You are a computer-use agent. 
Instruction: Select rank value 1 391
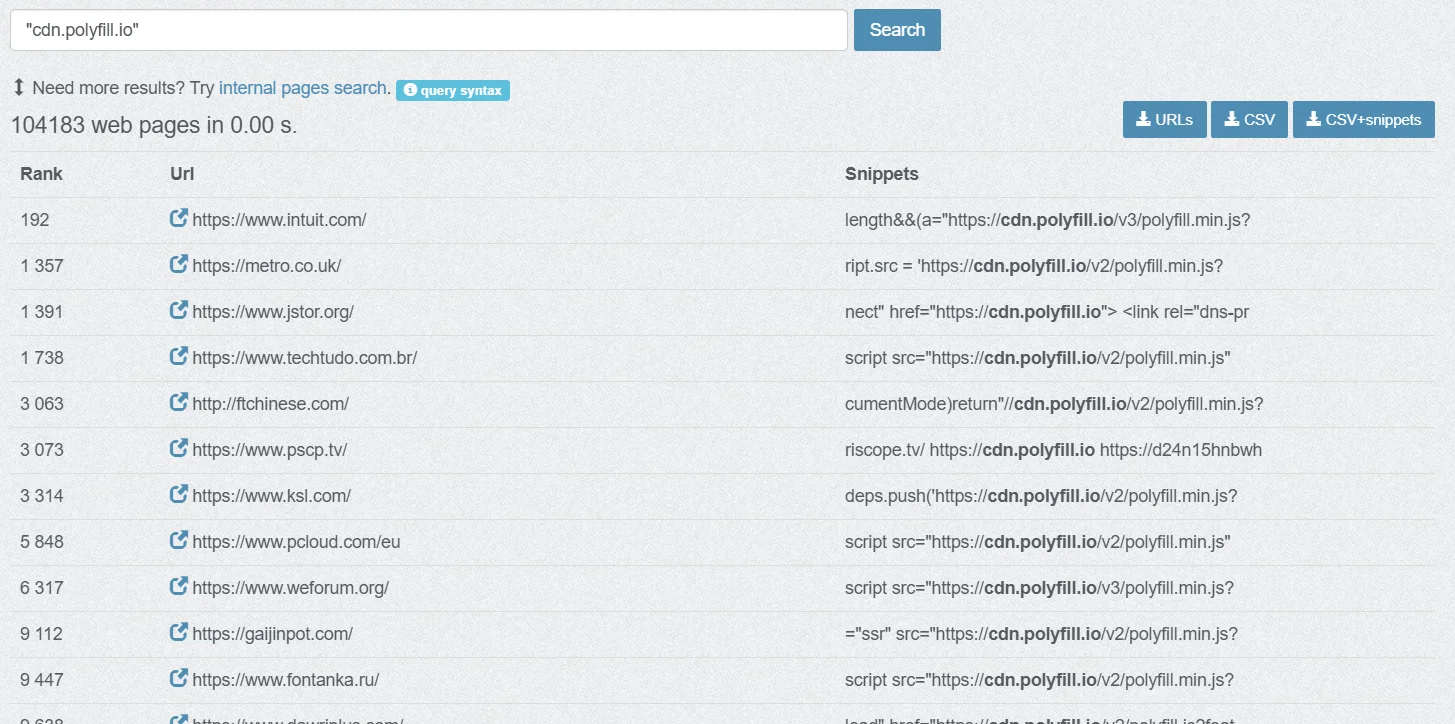pos(41,312)
